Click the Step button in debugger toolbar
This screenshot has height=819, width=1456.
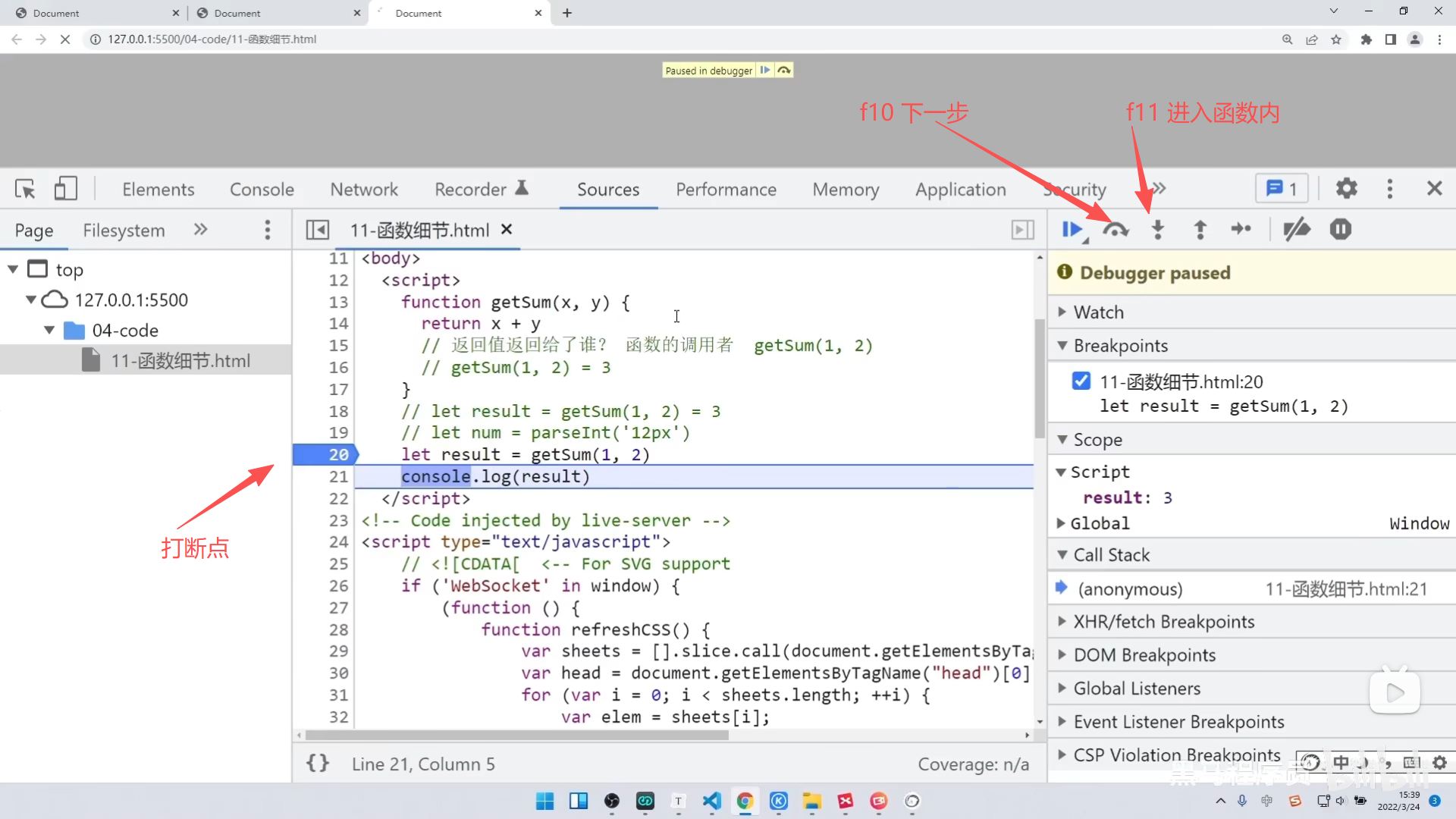click(x=1241, y=229)
